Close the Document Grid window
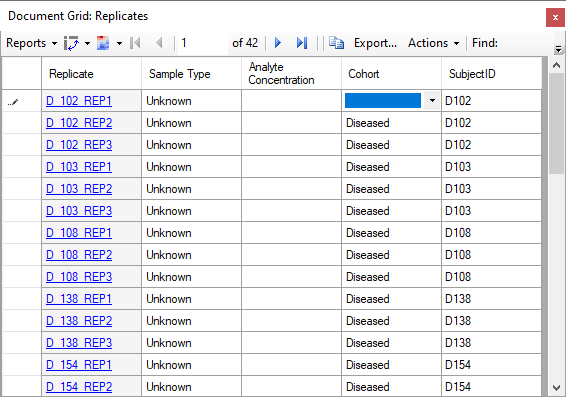Screen dimensions: 566x397 click(x=555, y=17)
